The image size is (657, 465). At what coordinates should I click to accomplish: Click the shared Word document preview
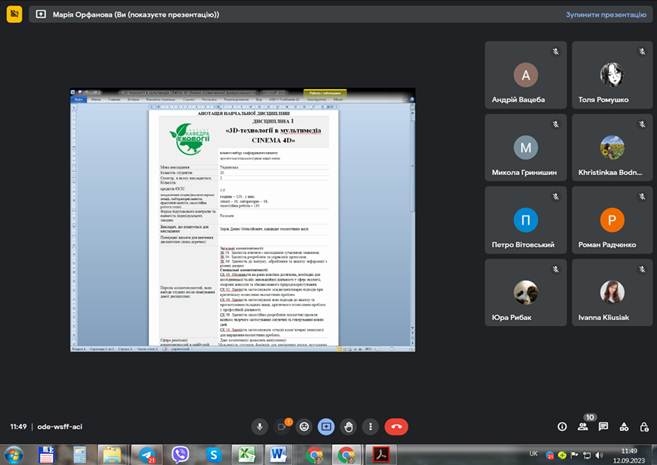[x=242, y=220]
